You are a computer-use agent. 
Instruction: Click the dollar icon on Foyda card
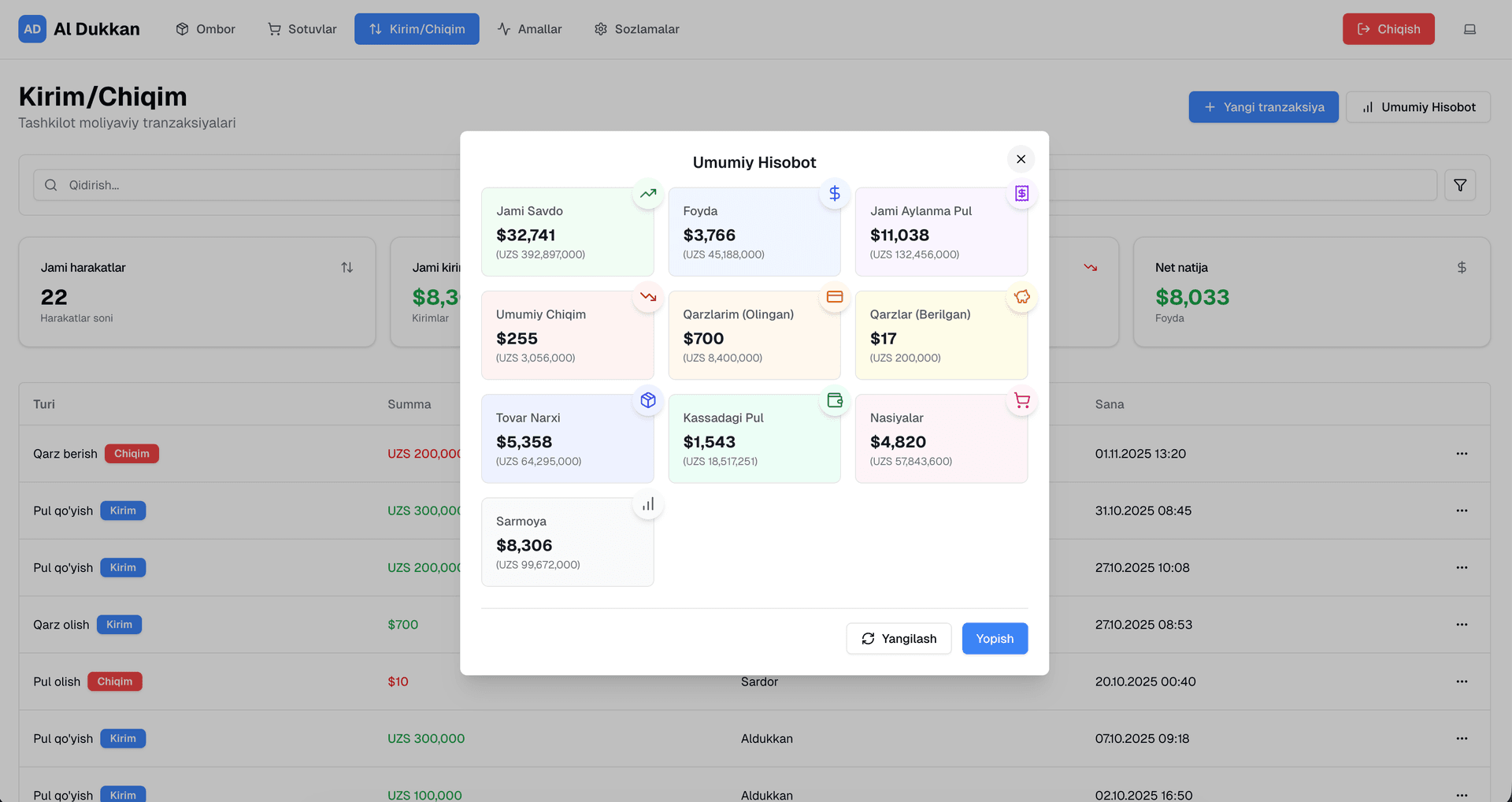[834, 194]
